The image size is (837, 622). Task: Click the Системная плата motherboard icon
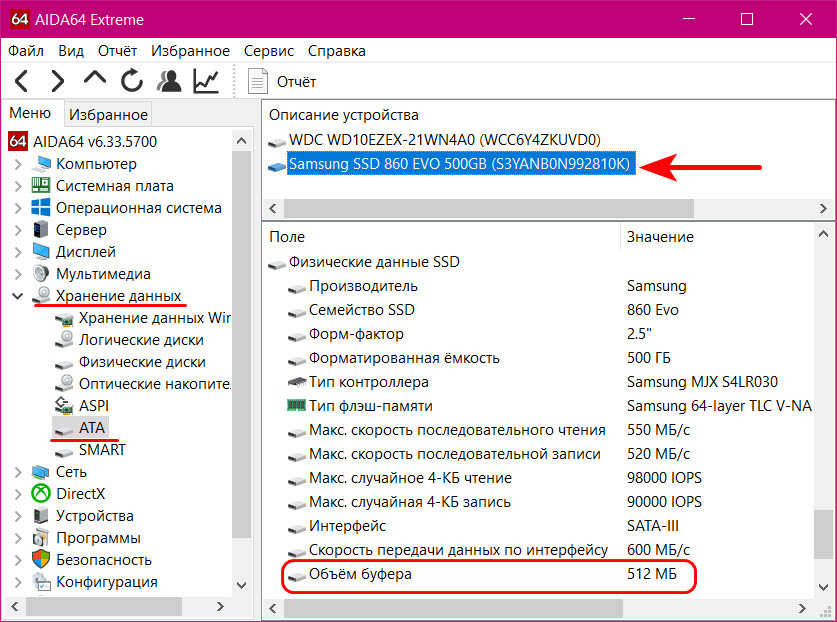41,185
